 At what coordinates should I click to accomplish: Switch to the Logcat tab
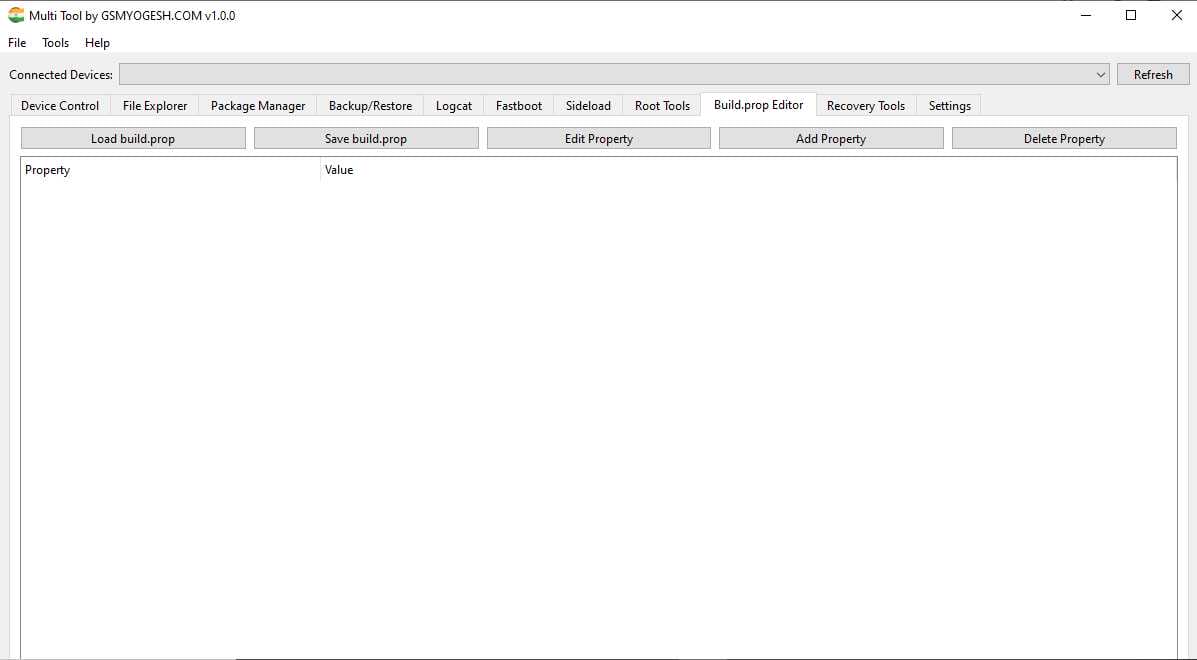coord(454,106)
